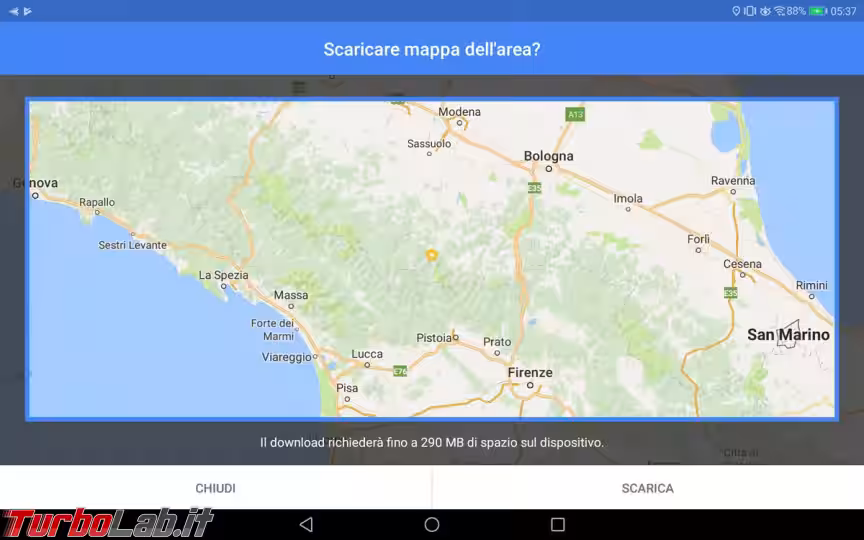This screenshot has height=540, width=864.
Task: Tap the battery status icon
Action: 818,11
